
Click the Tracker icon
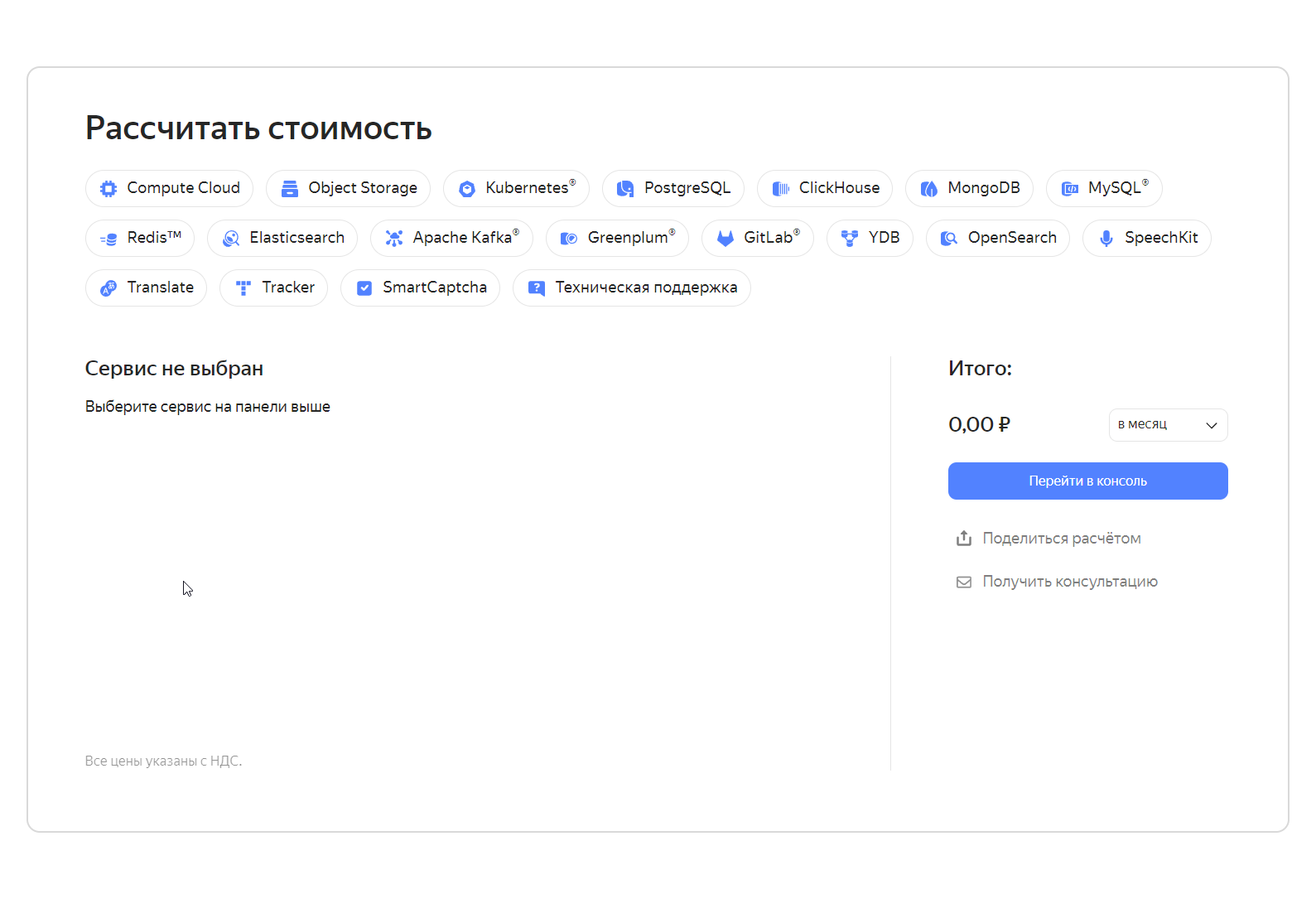243,288
